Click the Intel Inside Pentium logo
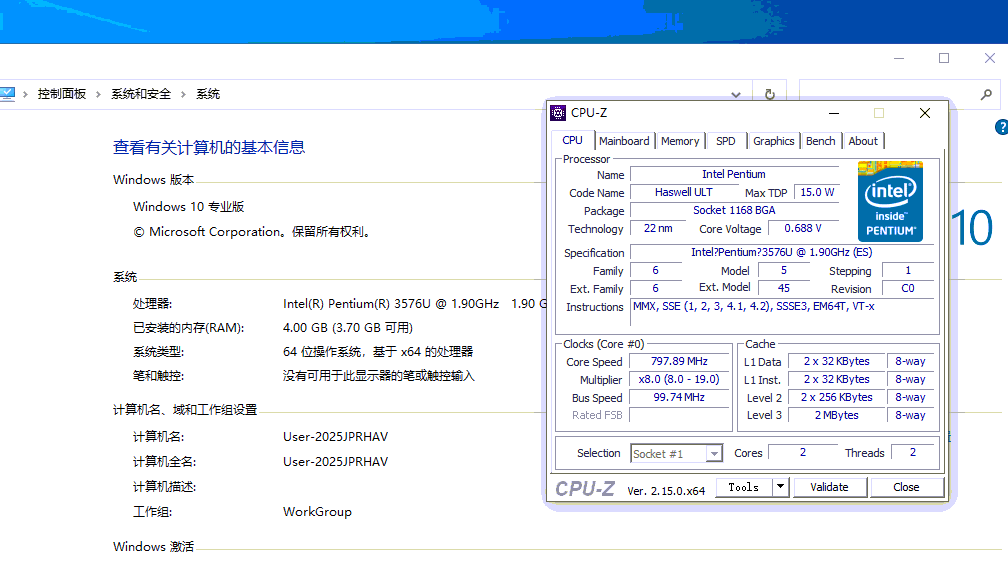 890,202
